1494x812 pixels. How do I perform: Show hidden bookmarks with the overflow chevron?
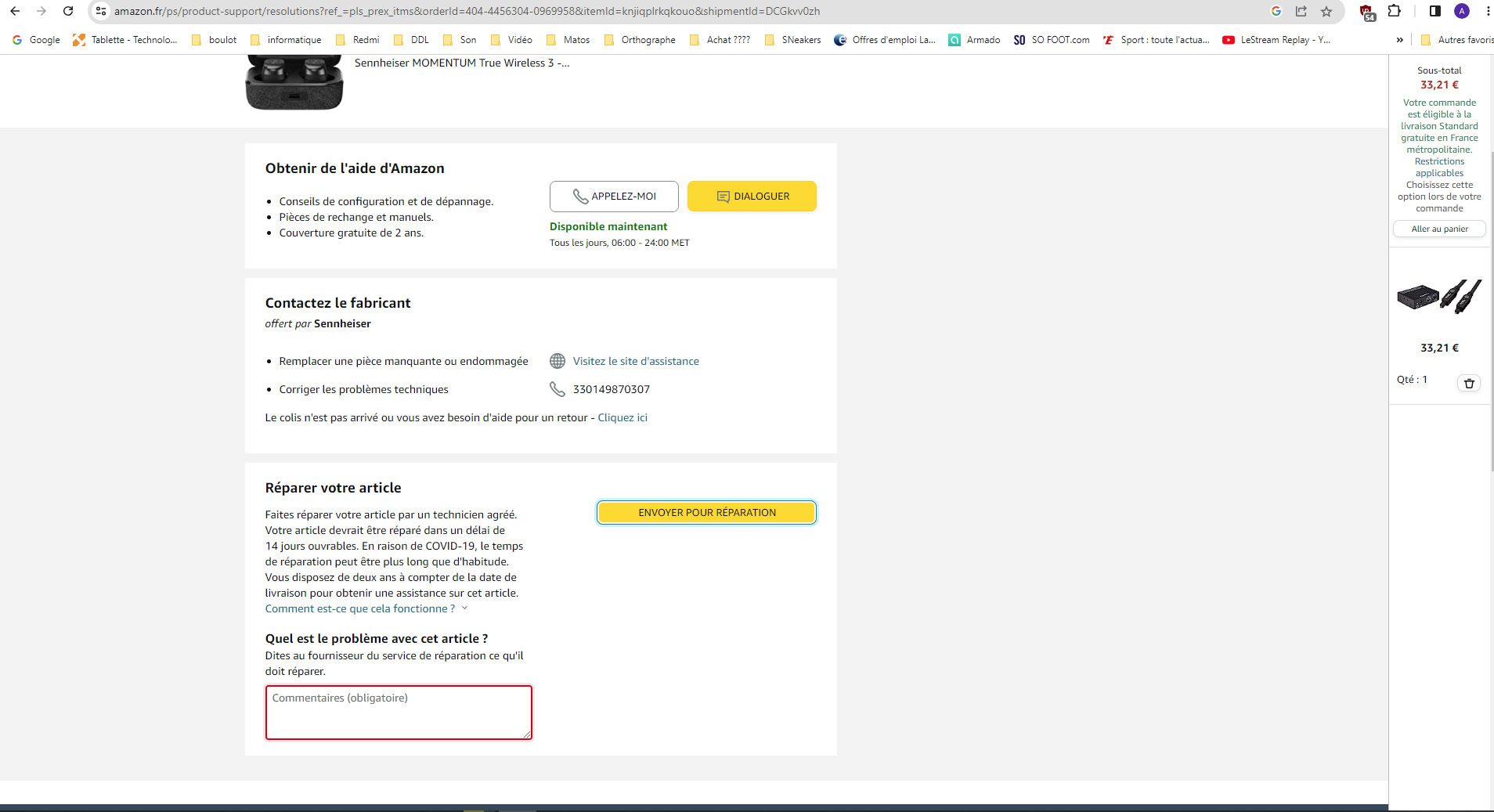point(1400,40)
